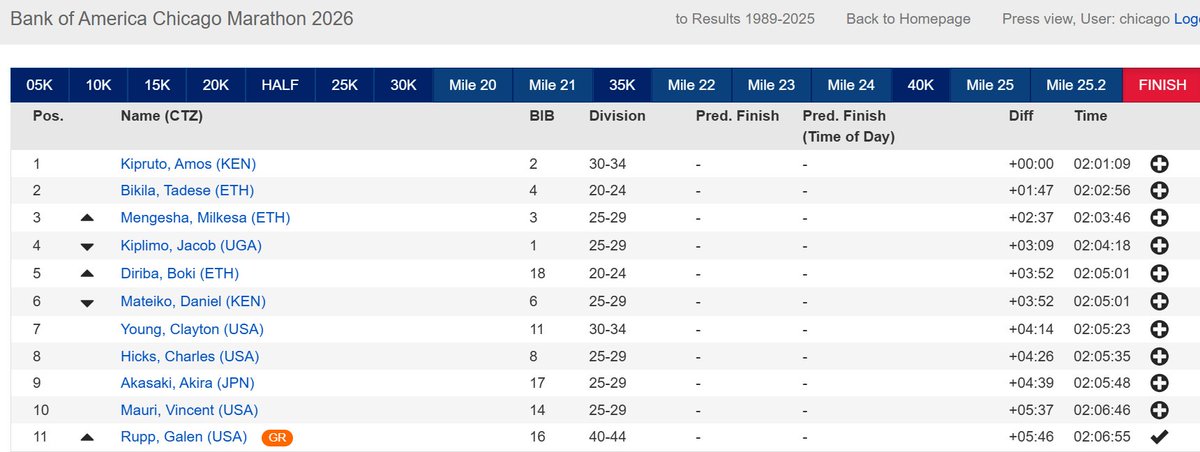
Task: Open the 30K split tab
Action: click(x=404, y=85)
